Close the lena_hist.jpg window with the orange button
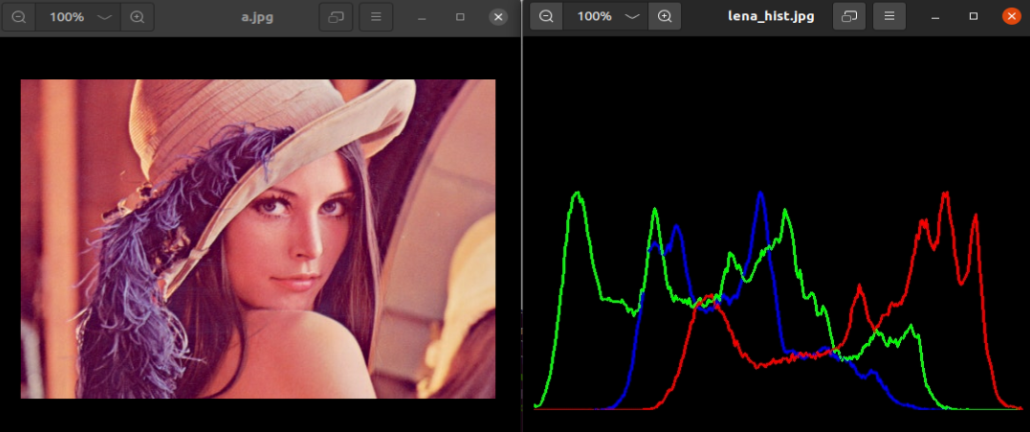The image size is (1030, 432). tap(1011, 16)
